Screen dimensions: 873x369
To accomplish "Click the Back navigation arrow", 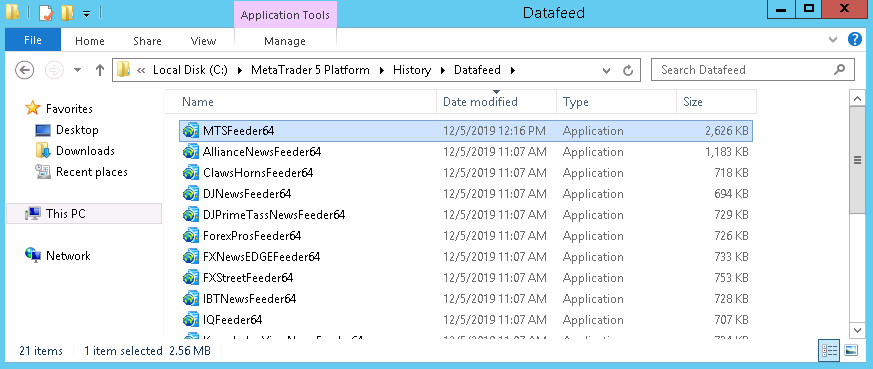I will point(24,70).
